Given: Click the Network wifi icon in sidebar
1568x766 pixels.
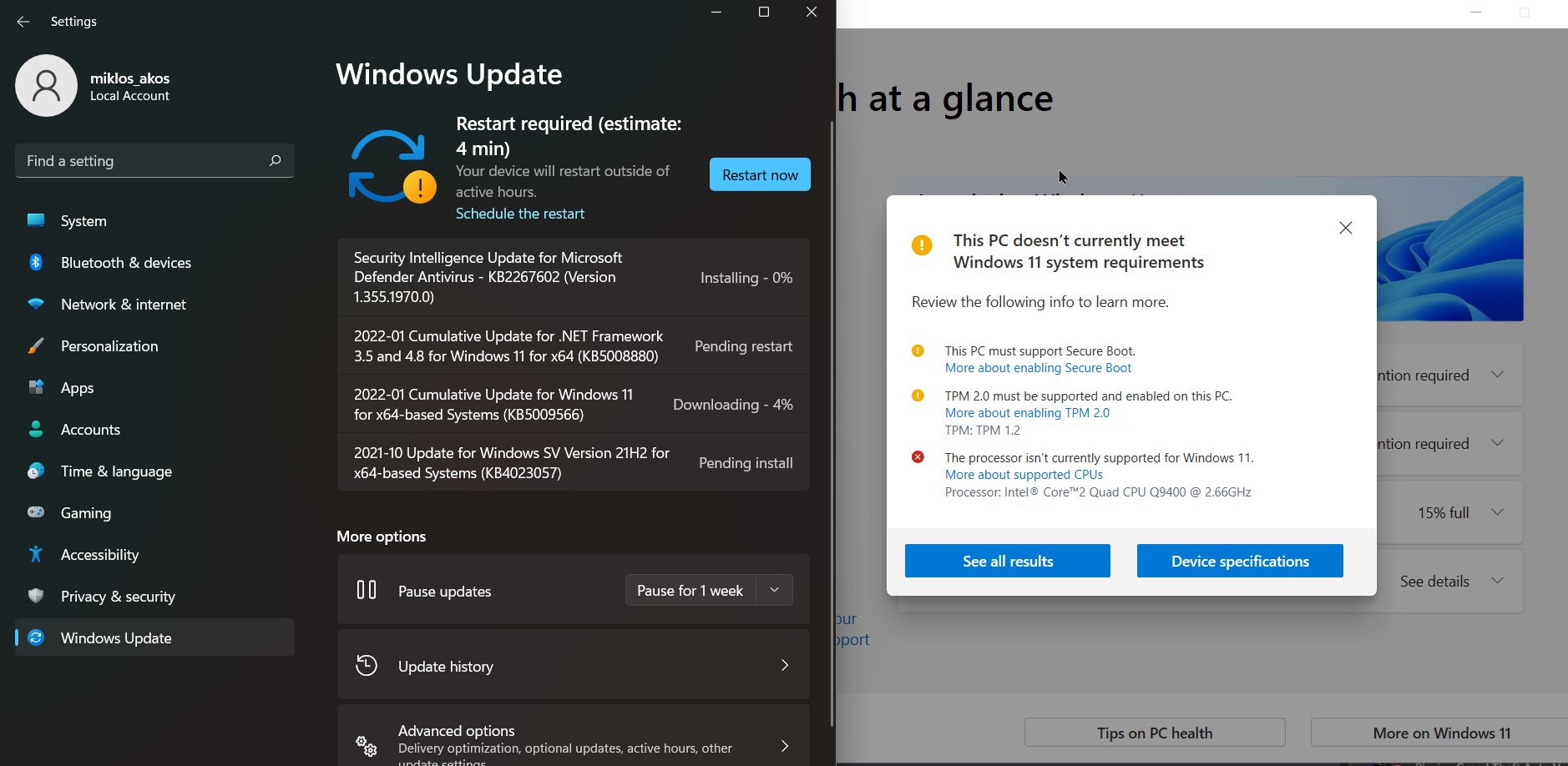Looking at the screenshot, I should 36,304.
